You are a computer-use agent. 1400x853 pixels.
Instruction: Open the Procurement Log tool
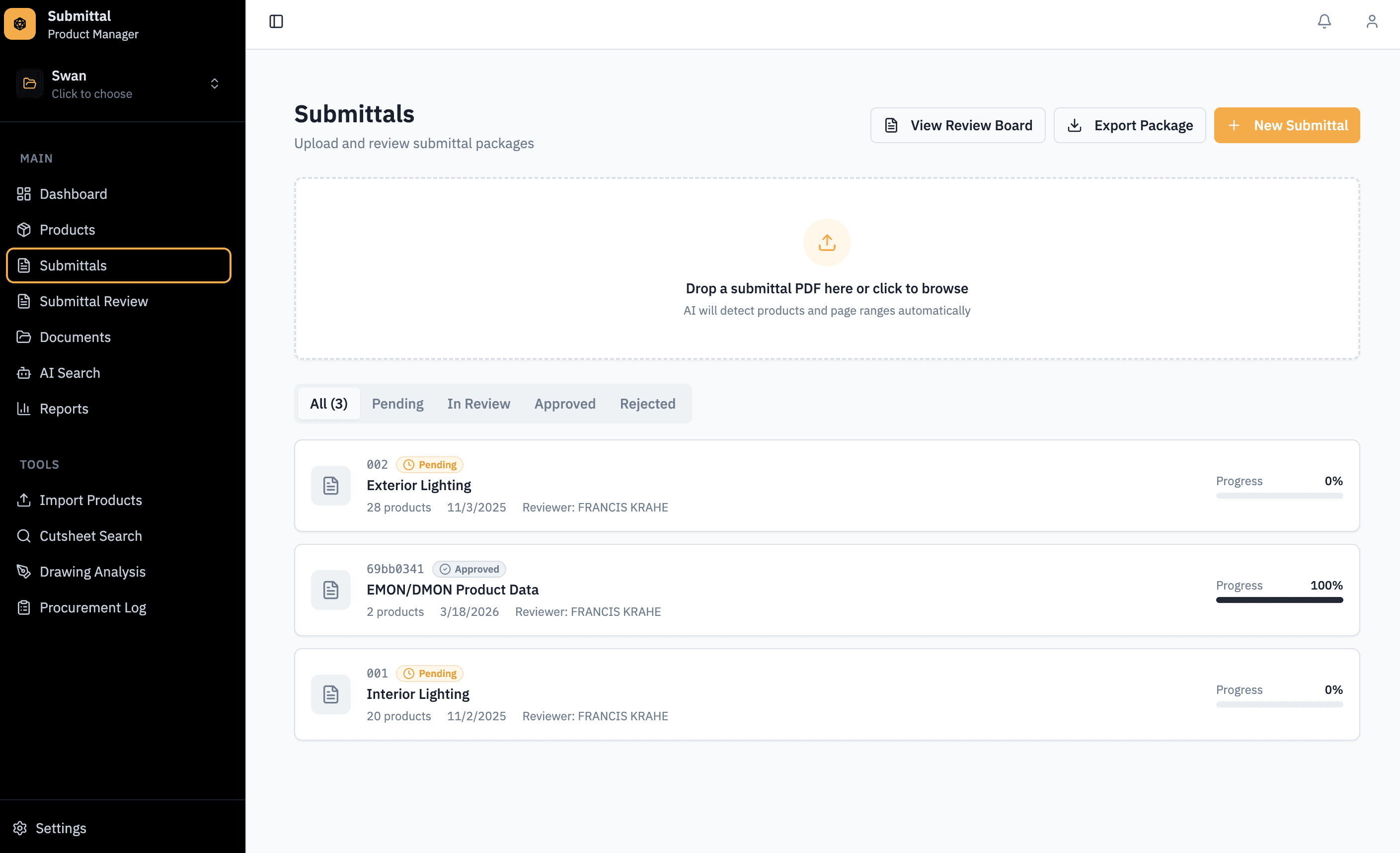(x=92, y=607)
